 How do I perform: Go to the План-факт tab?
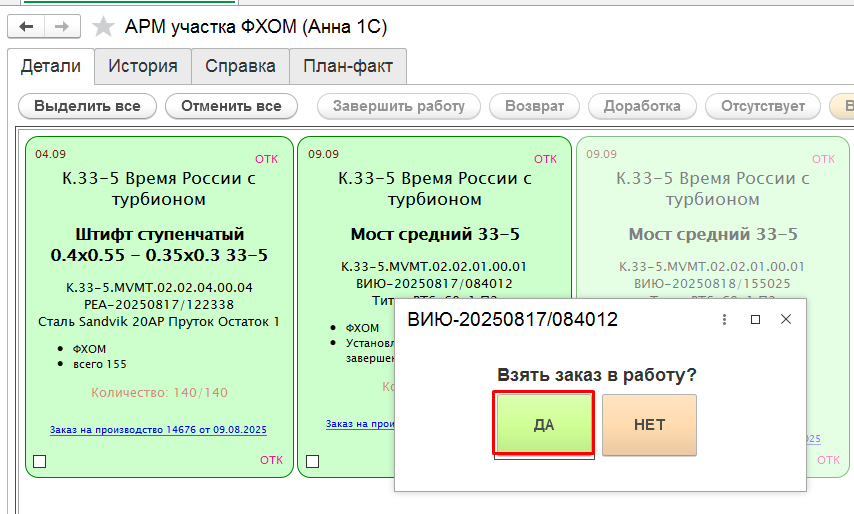coord(348,67)
